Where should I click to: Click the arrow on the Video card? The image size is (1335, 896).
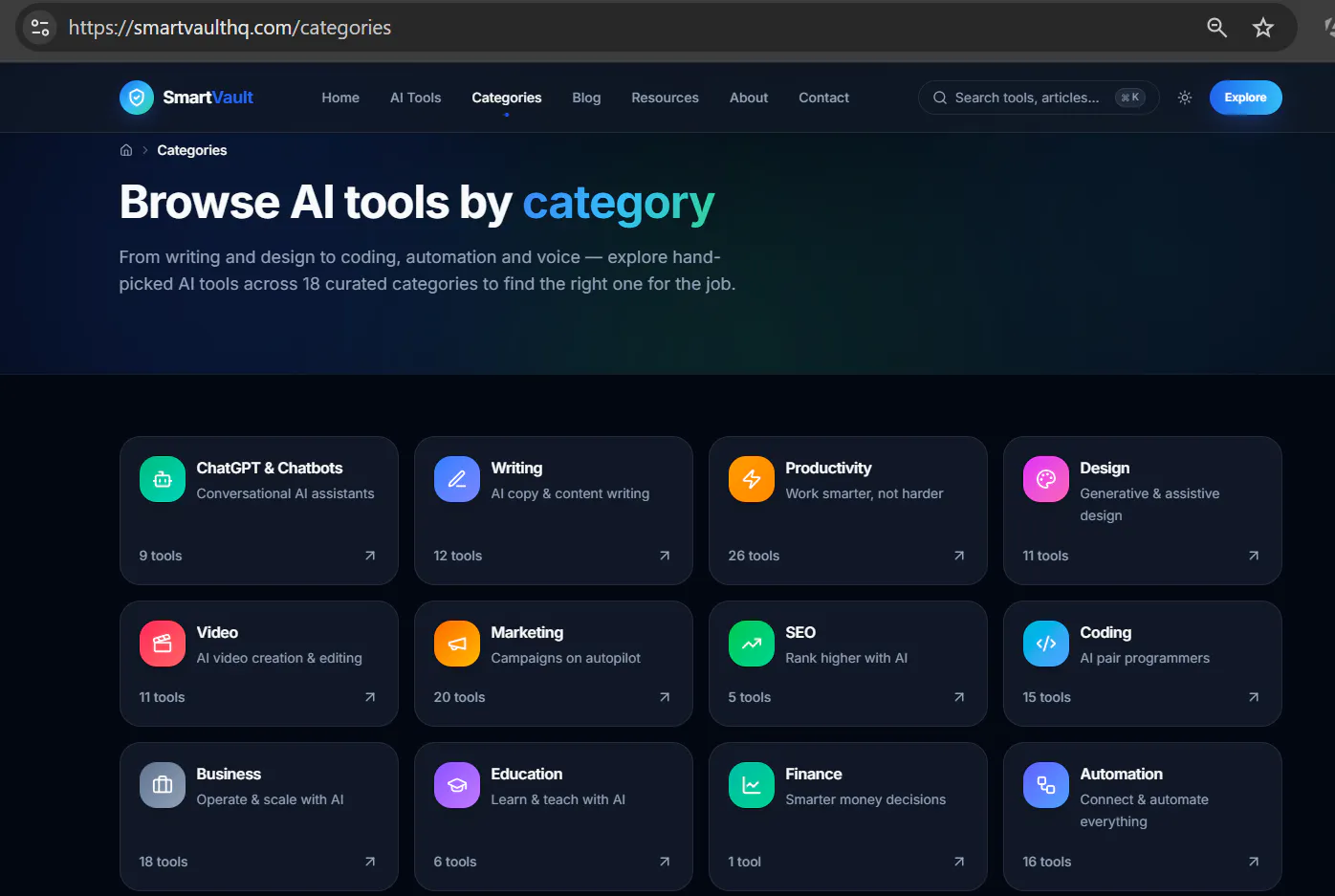click(x=370, y=697)
